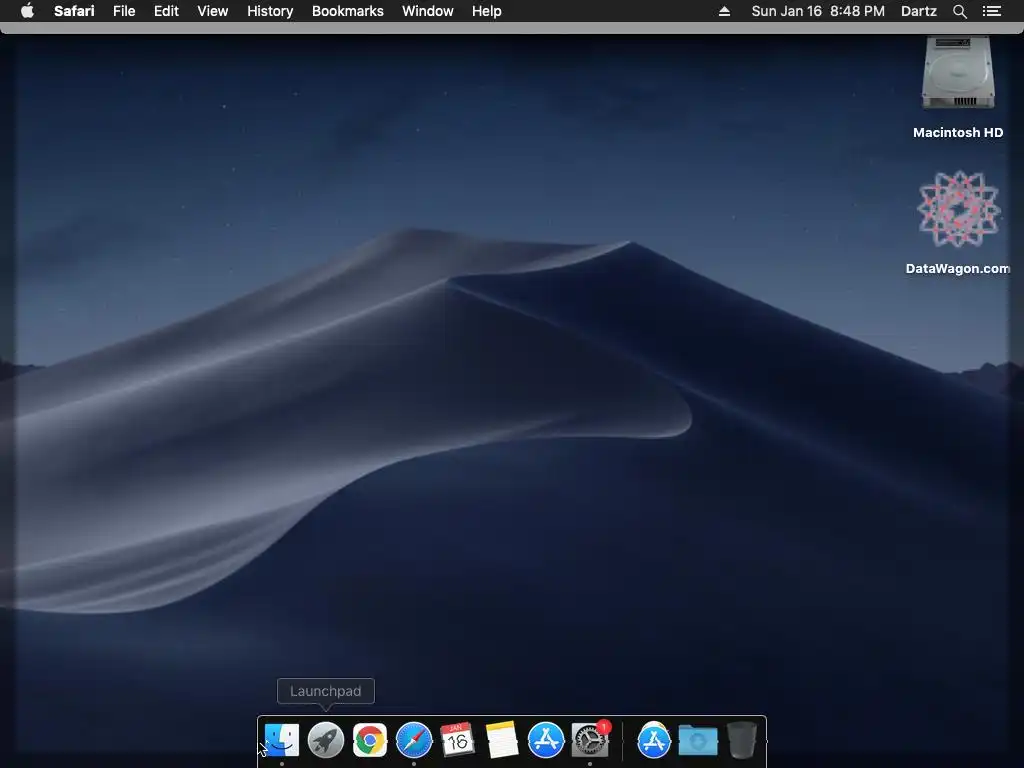Click the Safari compass icon in Dock
The height and width of the screenshot is (768, 1024).
click(414, 740)
